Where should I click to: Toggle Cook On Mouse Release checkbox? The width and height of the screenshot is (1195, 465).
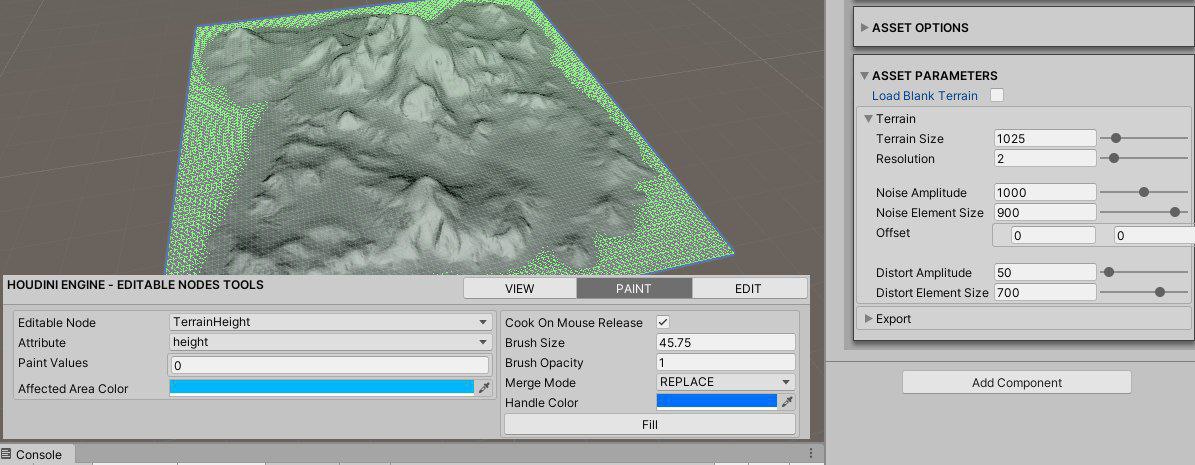coord(663,322)
